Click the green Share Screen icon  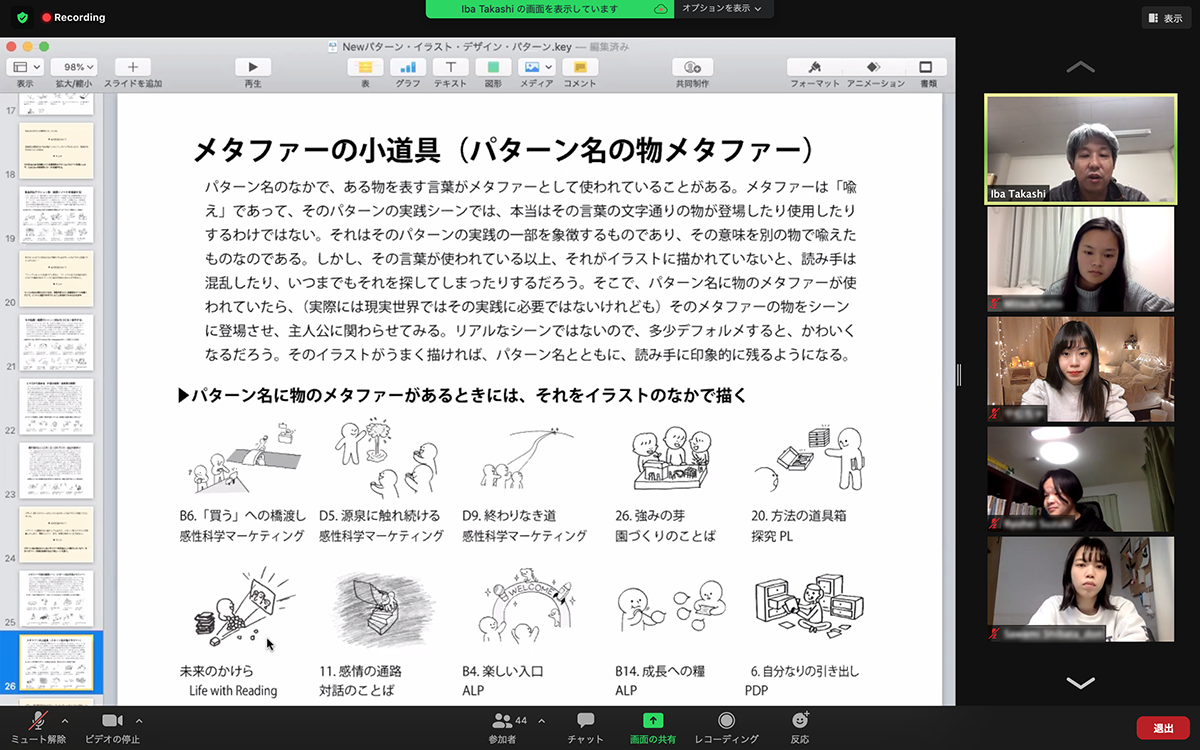pos(652,721)
